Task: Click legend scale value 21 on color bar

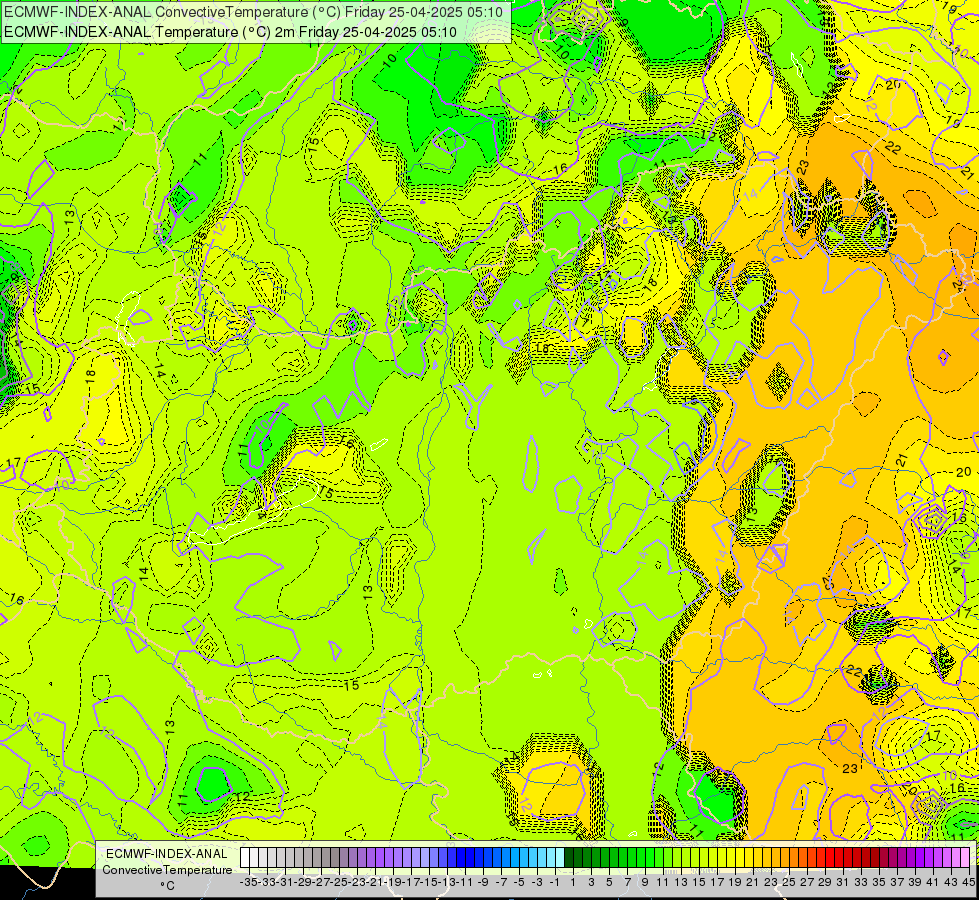Action: [753, 882]
